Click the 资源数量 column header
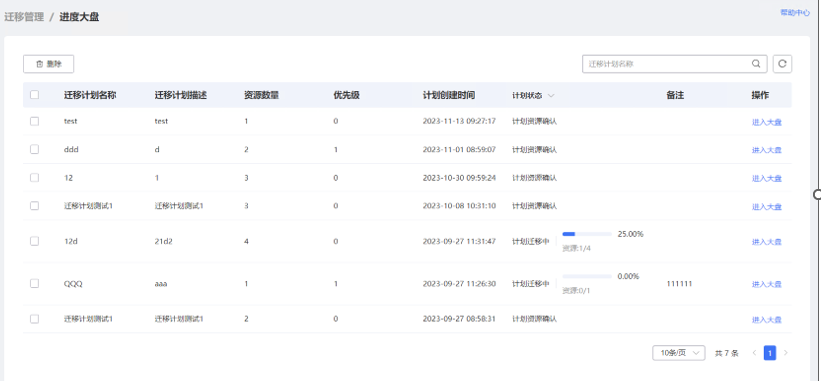The image size is (821, 381). click(261, 95)
